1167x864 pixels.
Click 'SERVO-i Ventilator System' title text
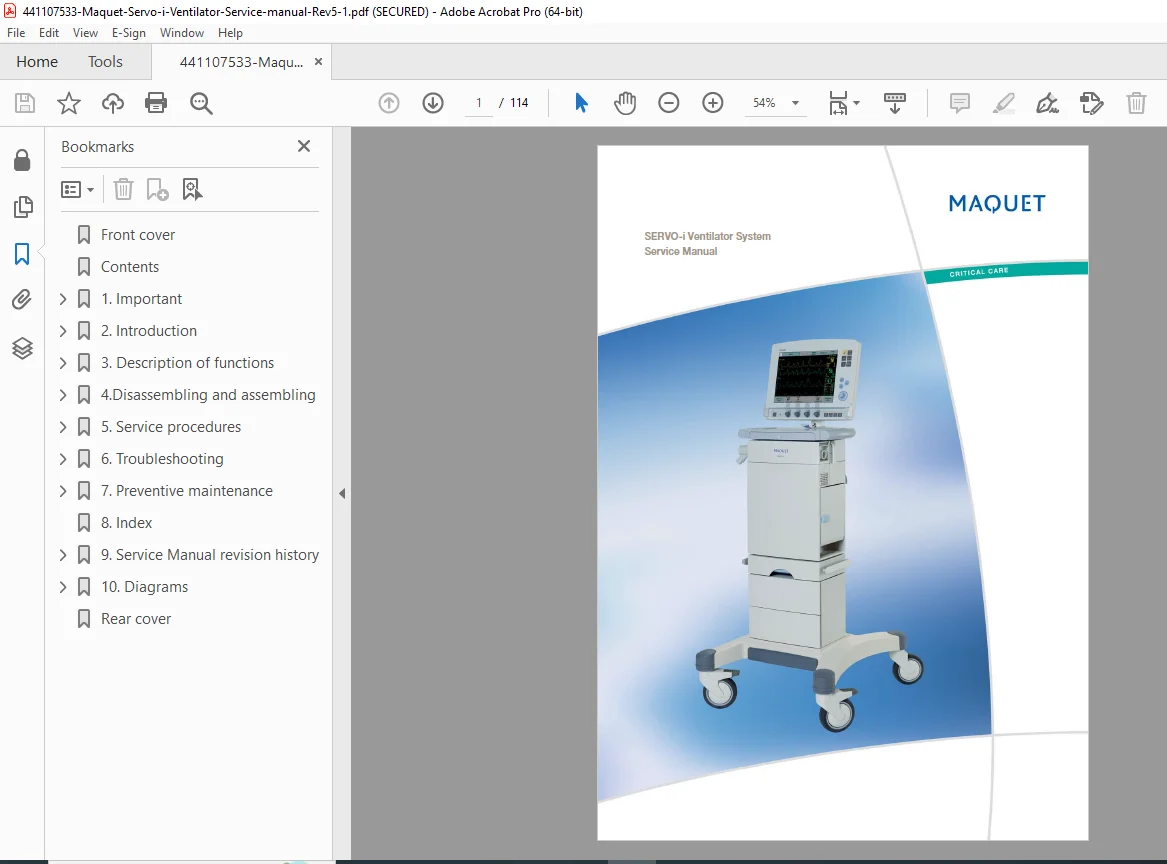pos(707,236)
